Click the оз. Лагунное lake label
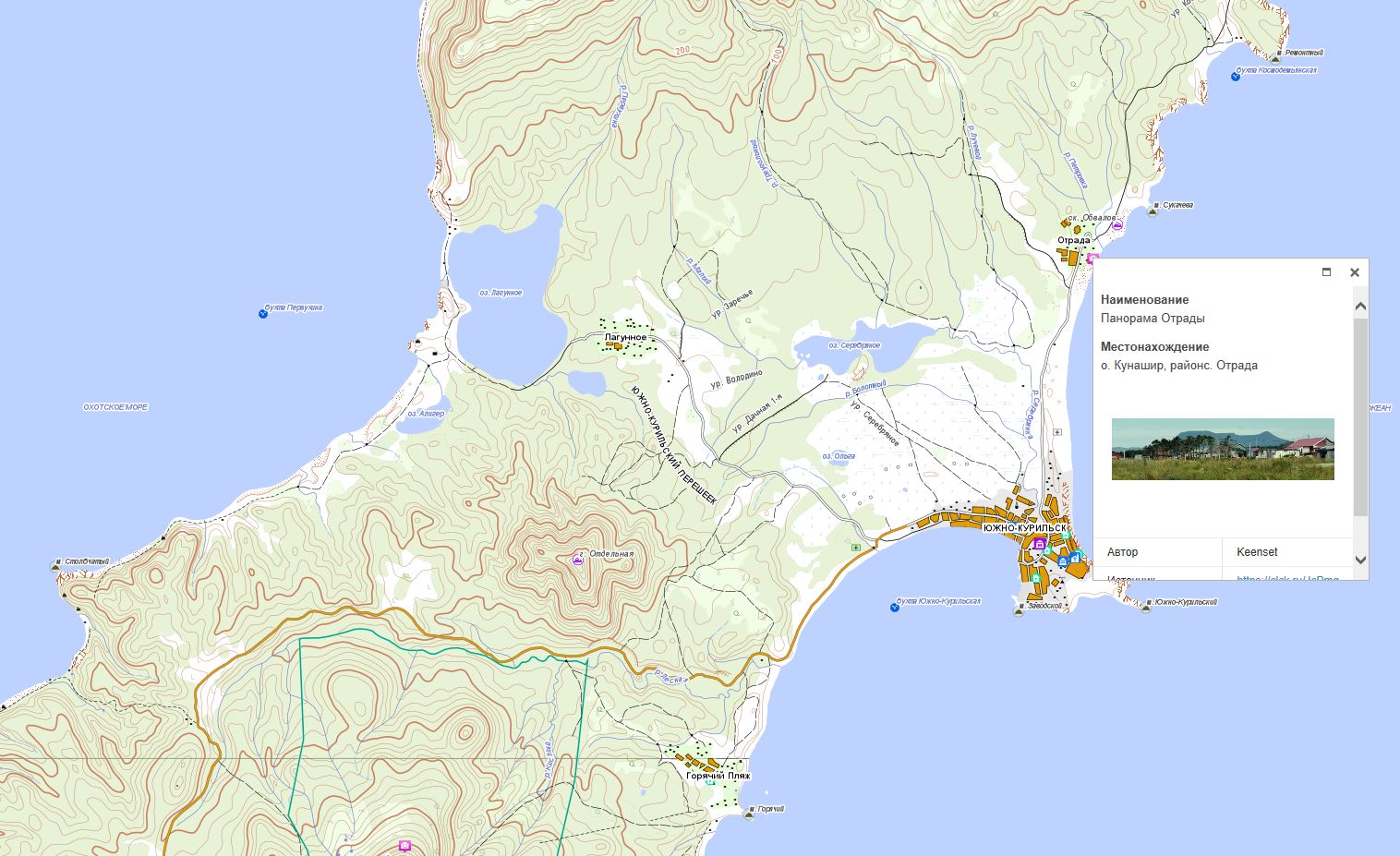 pyautogui.click(x=501, y=293)
